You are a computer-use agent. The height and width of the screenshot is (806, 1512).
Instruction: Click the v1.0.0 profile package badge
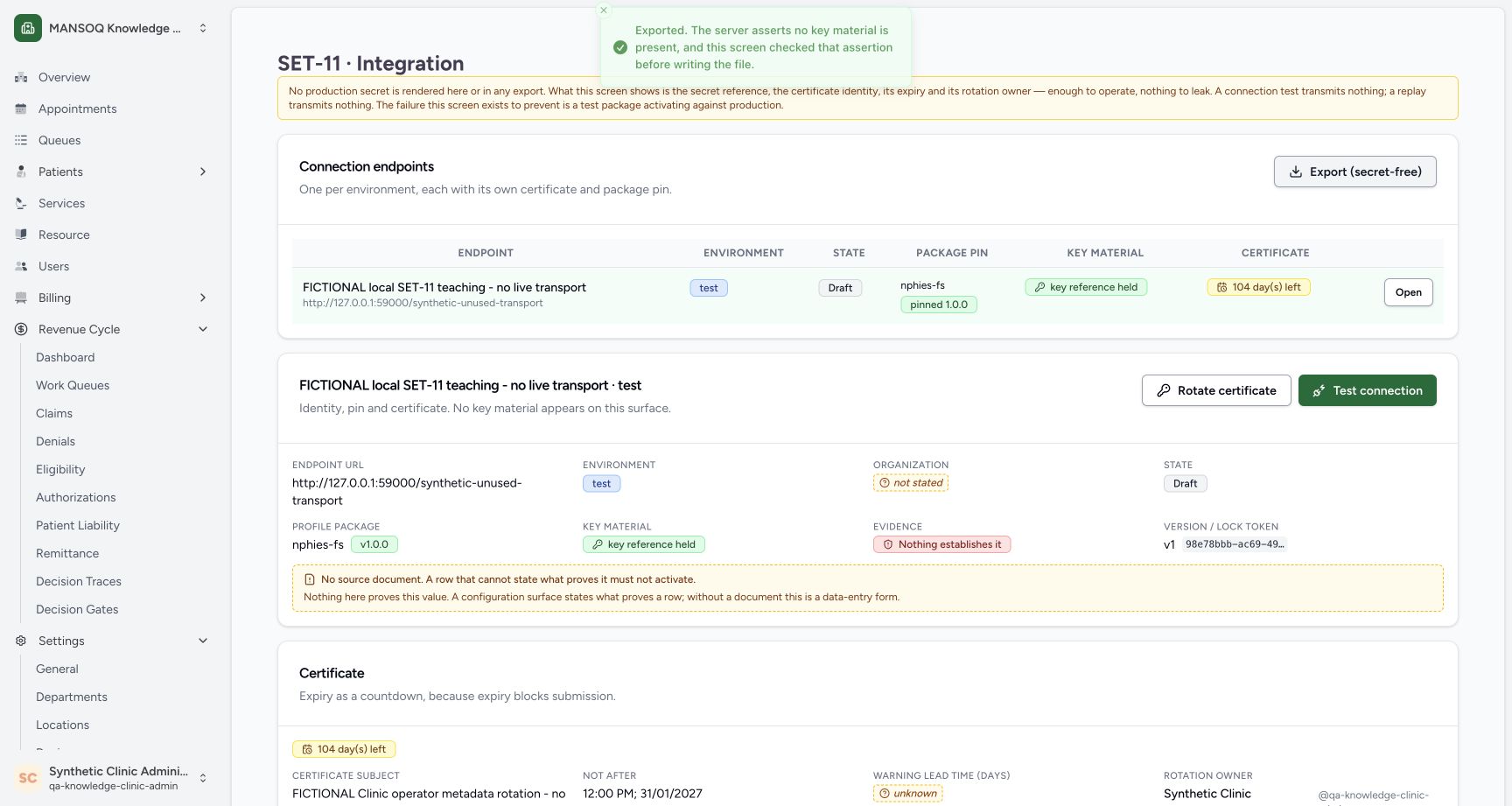(374, 544)
